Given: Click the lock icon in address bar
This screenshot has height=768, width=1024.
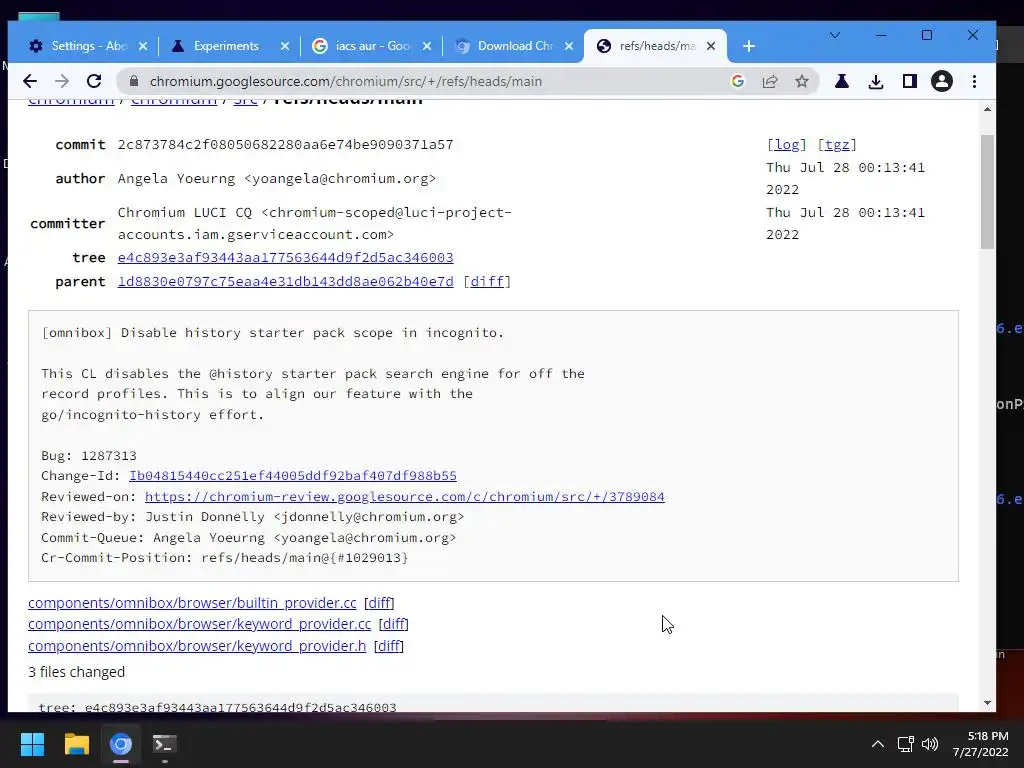Looking at the screenshot, I should (x=134, y=81).
